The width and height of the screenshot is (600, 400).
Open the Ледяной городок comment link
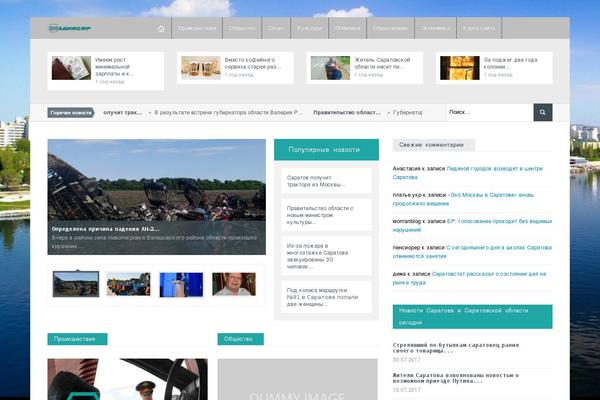point(468,173)
